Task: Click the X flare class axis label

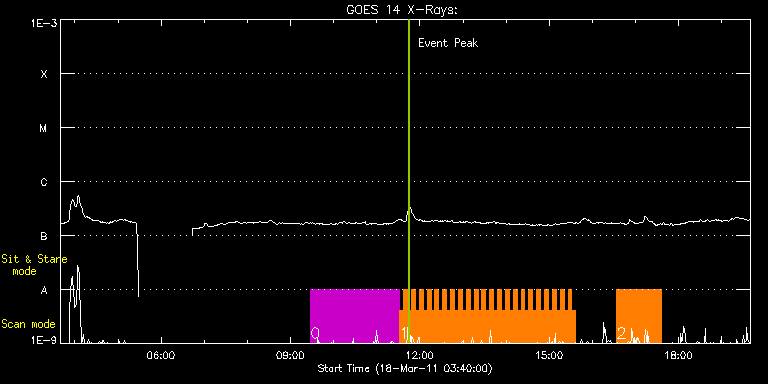Action: tap(44, 74)
